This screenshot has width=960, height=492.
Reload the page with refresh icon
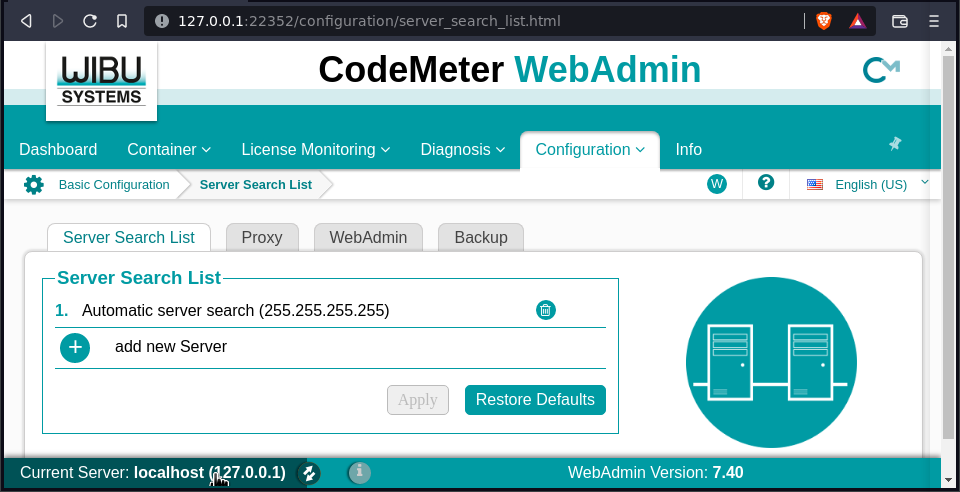coord(90,21)
